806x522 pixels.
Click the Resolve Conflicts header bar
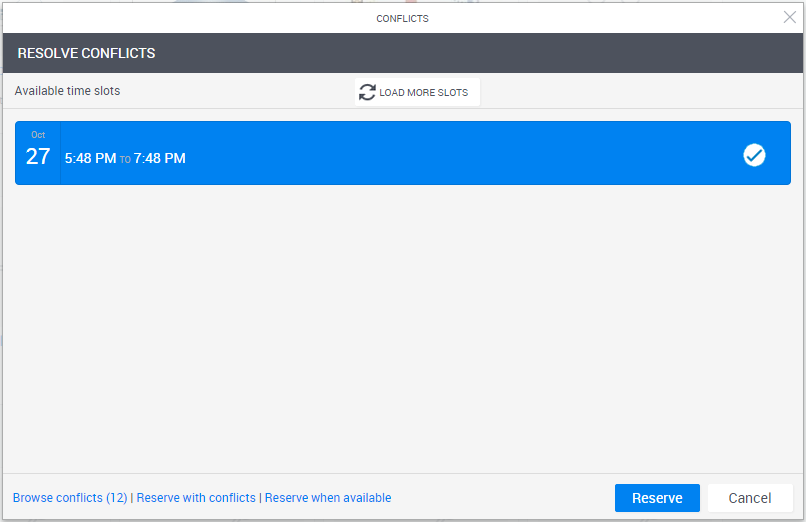pos(400,53)
